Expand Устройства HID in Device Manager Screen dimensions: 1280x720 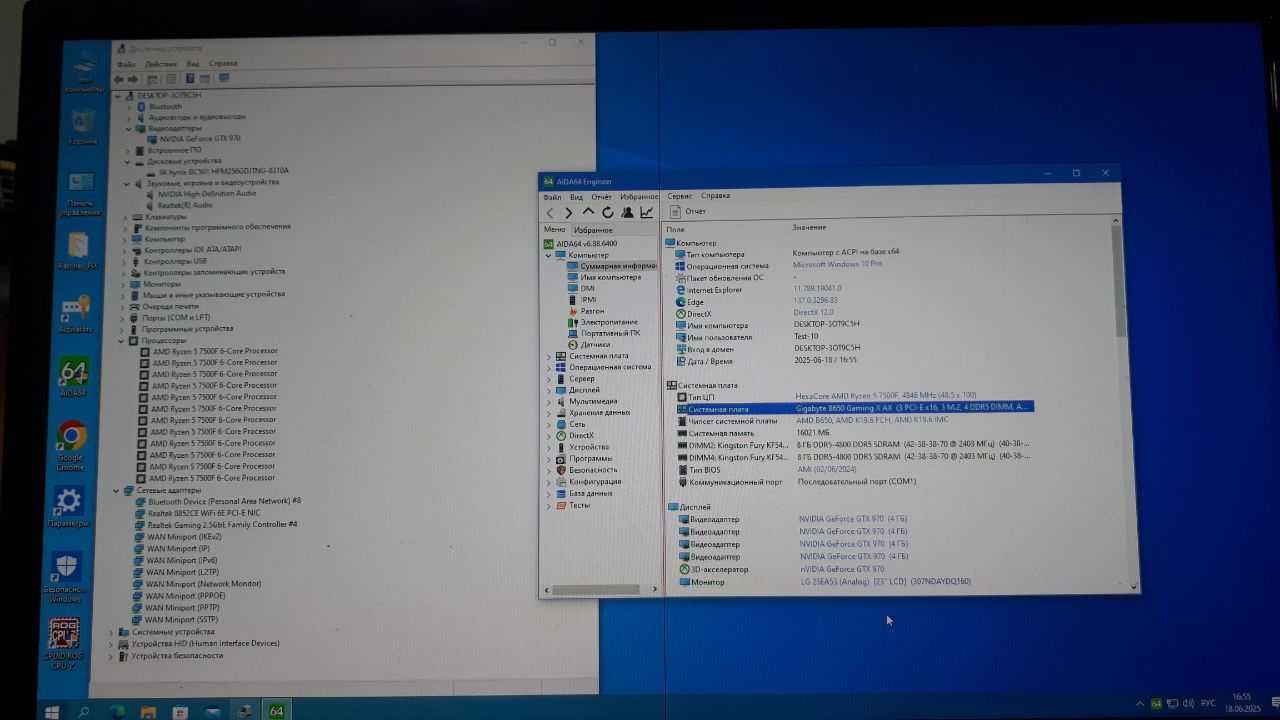point(111,643)
